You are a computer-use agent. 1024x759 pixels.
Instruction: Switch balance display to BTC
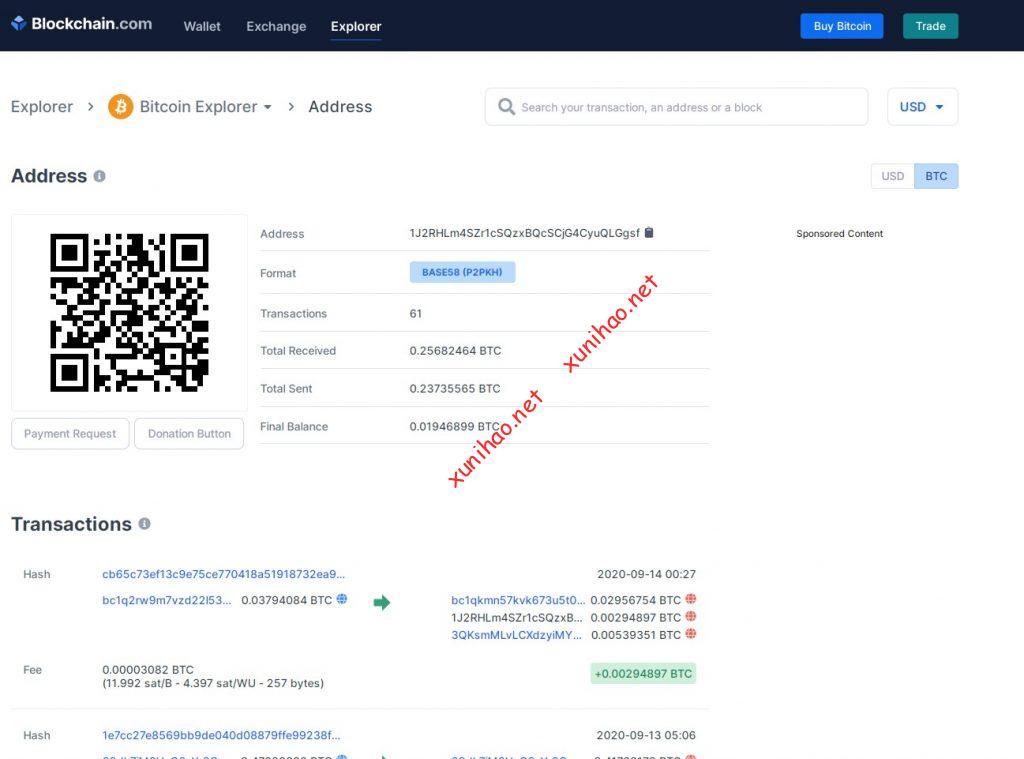coord(936,176)
